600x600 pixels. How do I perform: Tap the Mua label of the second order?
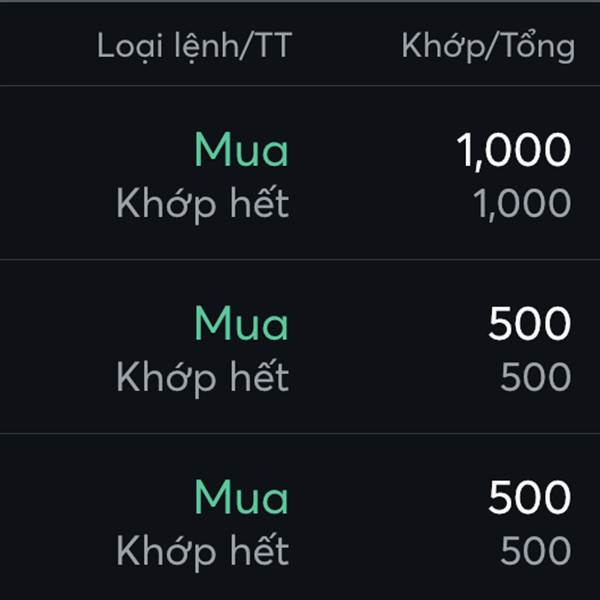pyautogui.click(x=241, y=323)
